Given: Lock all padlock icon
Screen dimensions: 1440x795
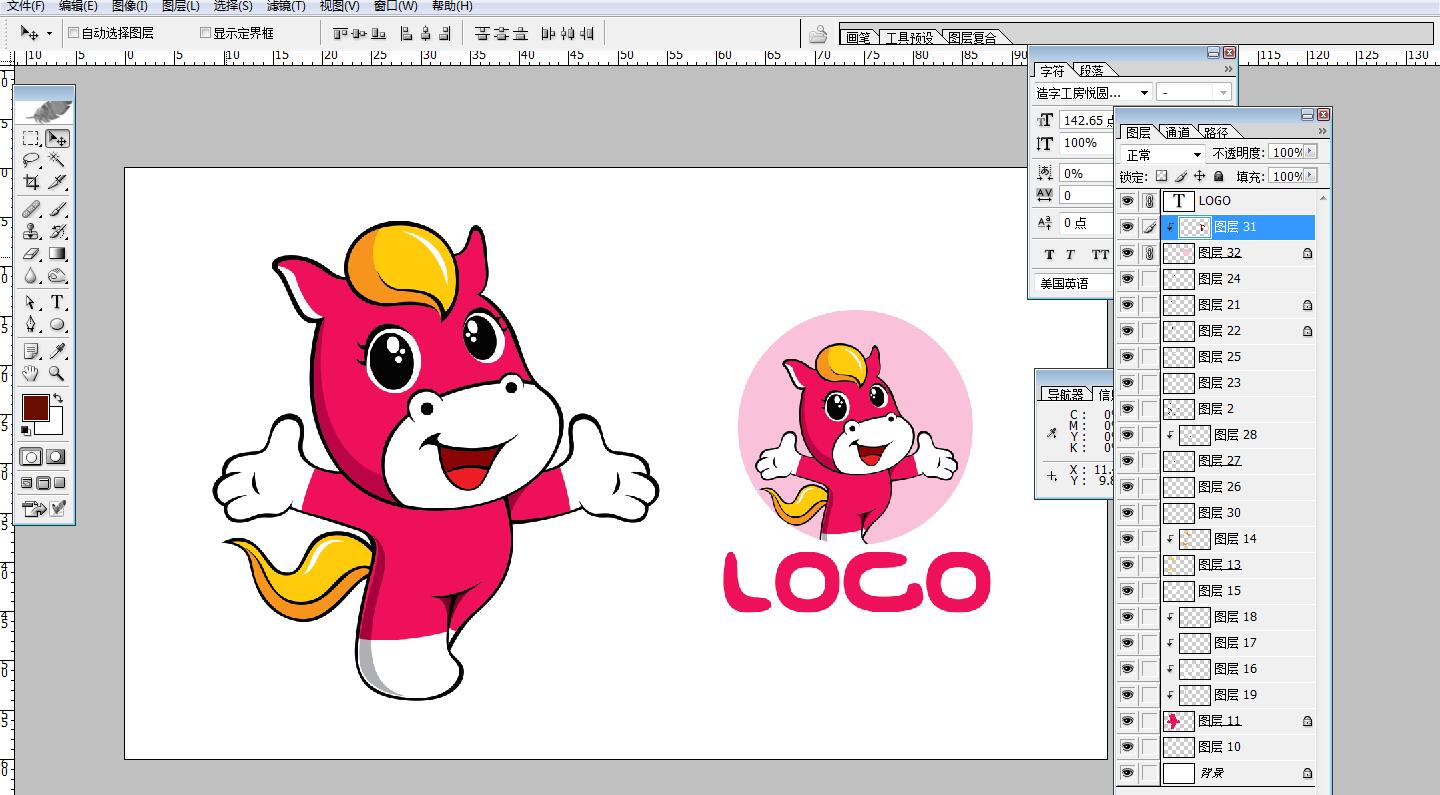Looking at the screenshot, I should (x=1218, y=176).
